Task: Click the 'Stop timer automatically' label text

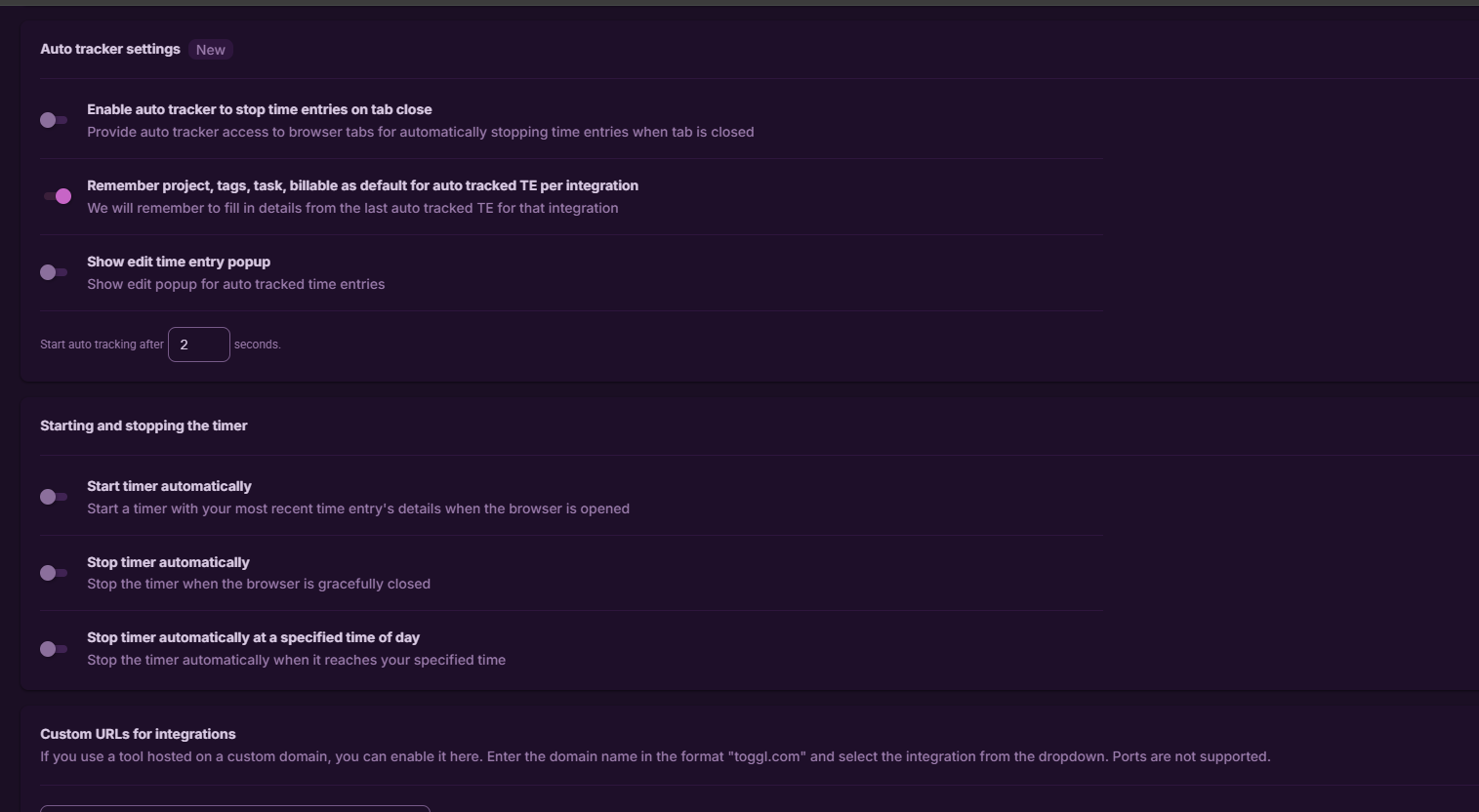Action: tap(168, 562)
